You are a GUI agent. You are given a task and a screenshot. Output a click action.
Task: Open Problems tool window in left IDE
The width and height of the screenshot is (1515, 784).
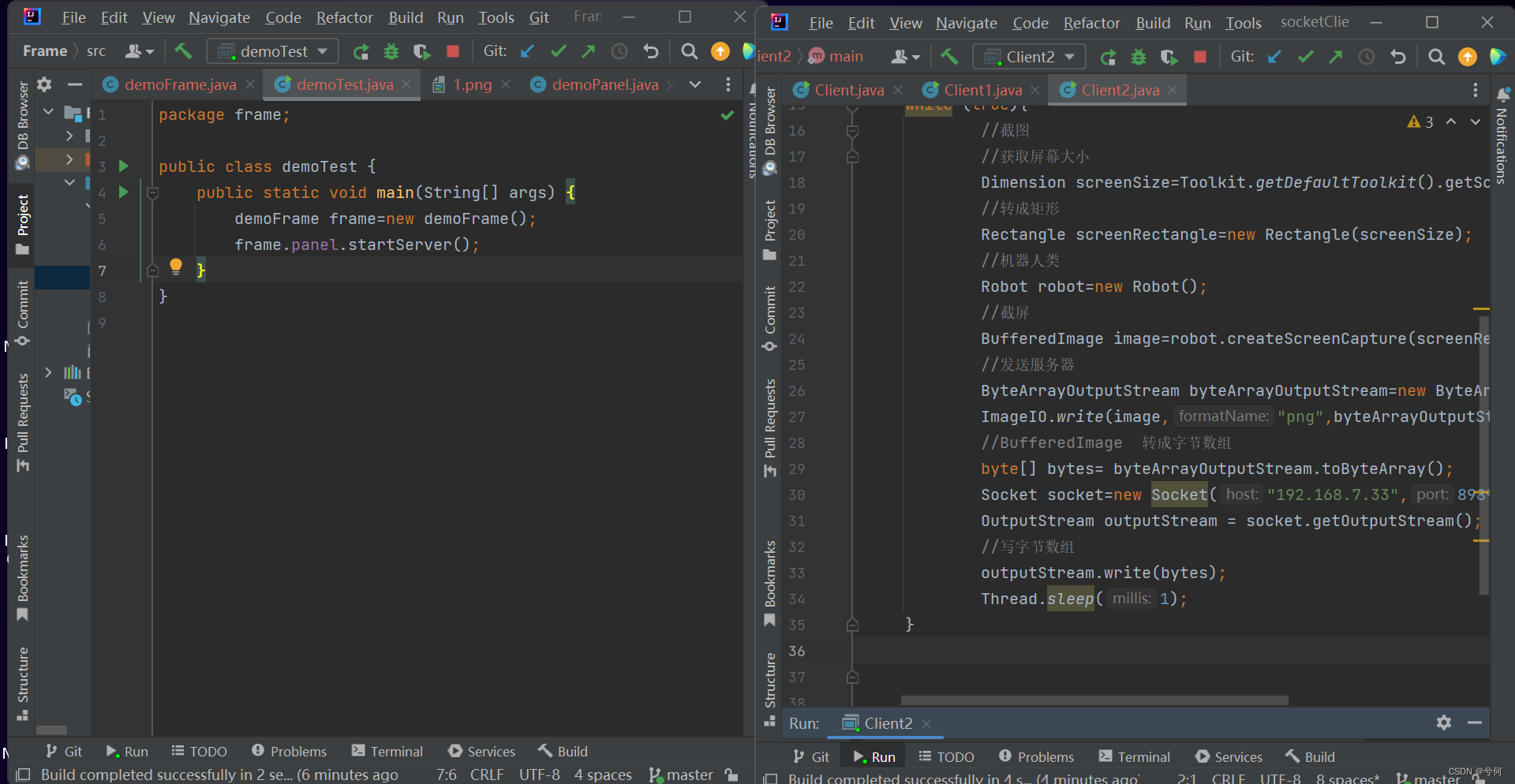(x=289, y=751)
